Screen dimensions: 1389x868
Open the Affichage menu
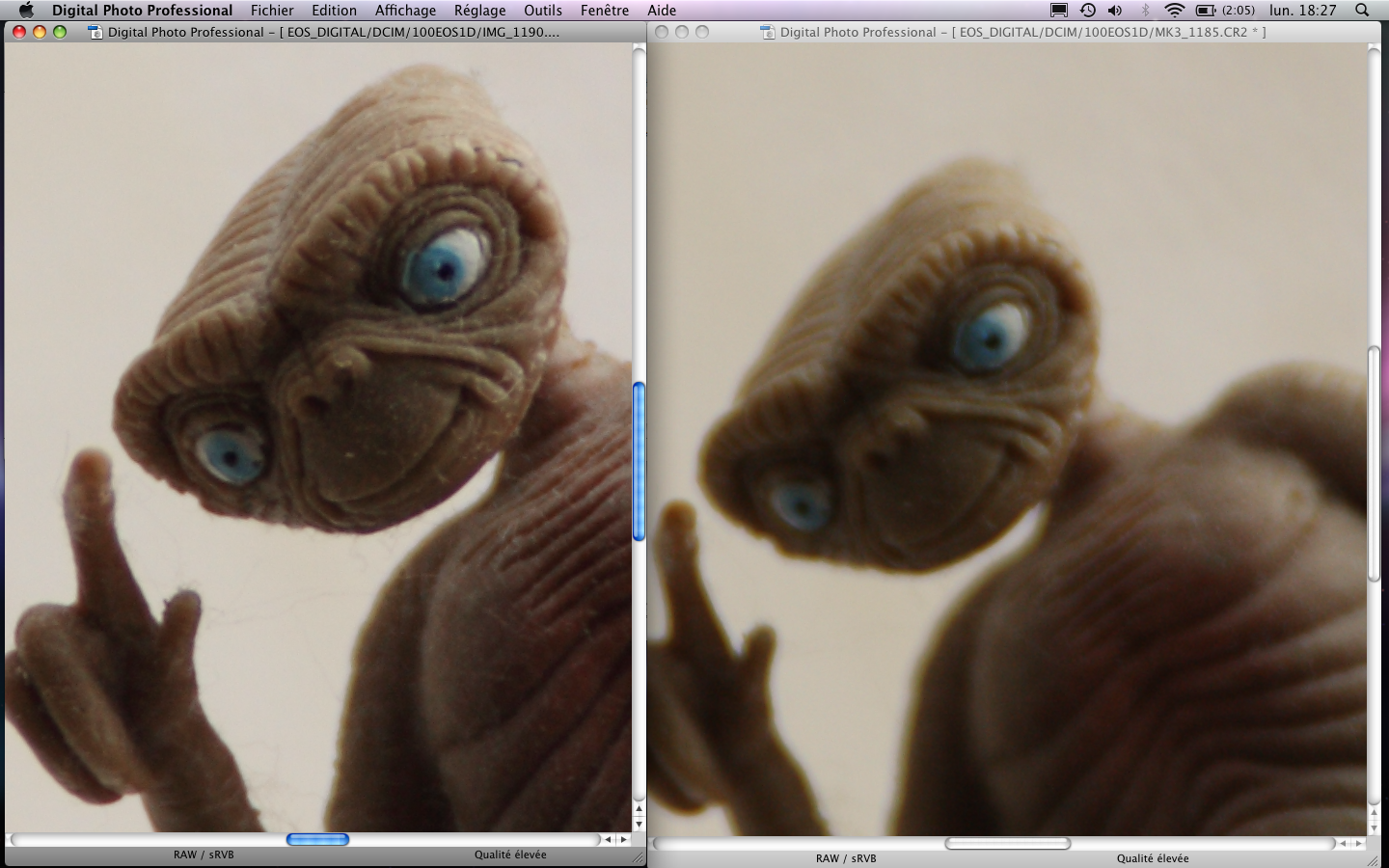pos(405,10)
